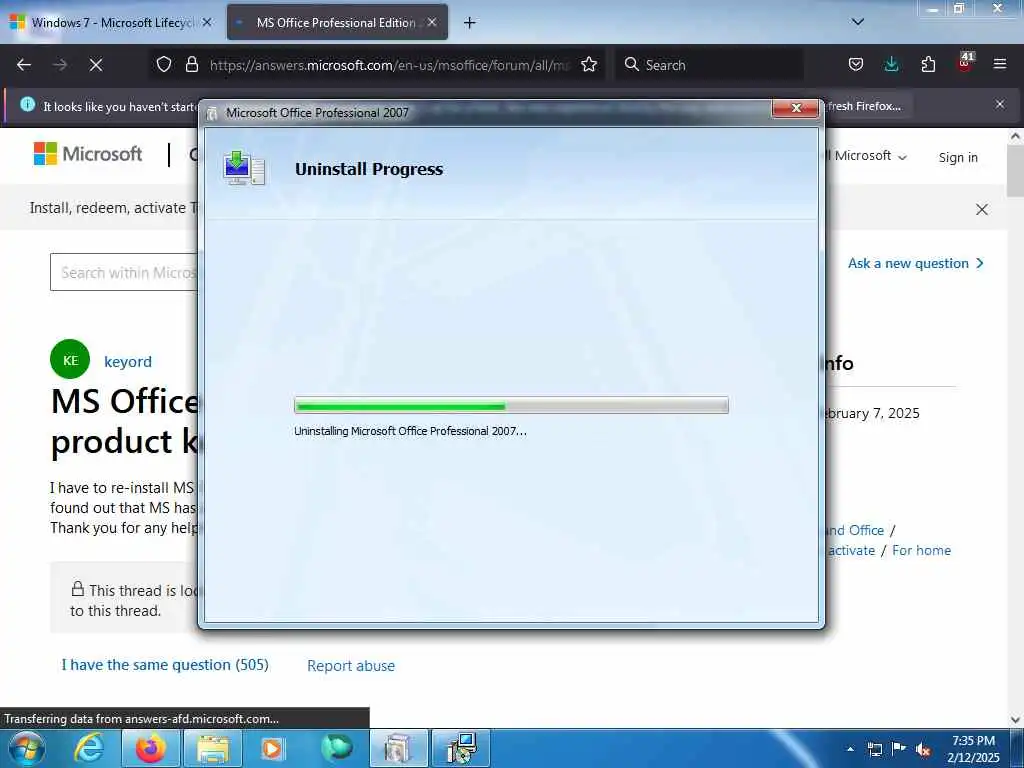
Task: Click the uninstall progress bar
Action: pyautogui.click(x=511, y=406)
